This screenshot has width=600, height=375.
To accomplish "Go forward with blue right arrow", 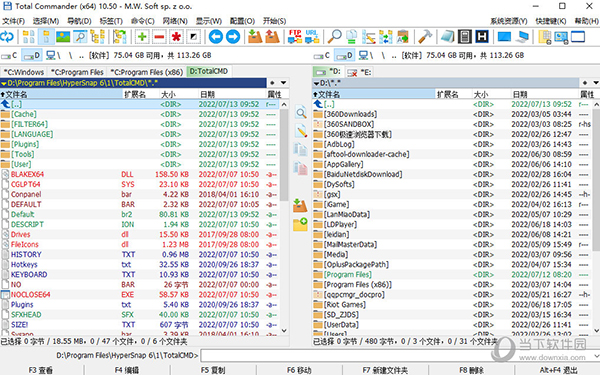I will click(233, 37).
